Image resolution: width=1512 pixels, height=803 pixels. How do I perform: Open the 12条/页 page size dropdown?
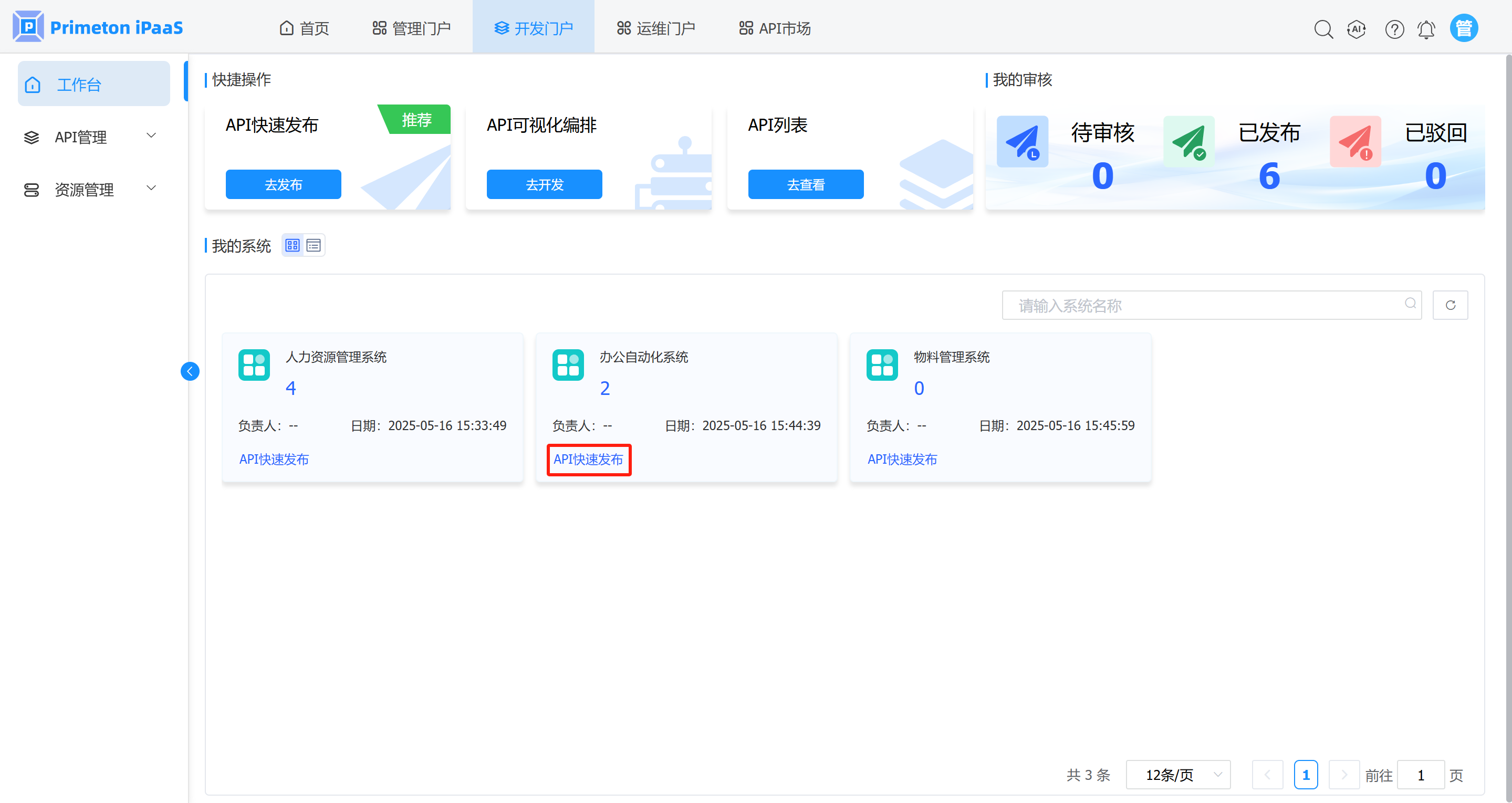1177,775
